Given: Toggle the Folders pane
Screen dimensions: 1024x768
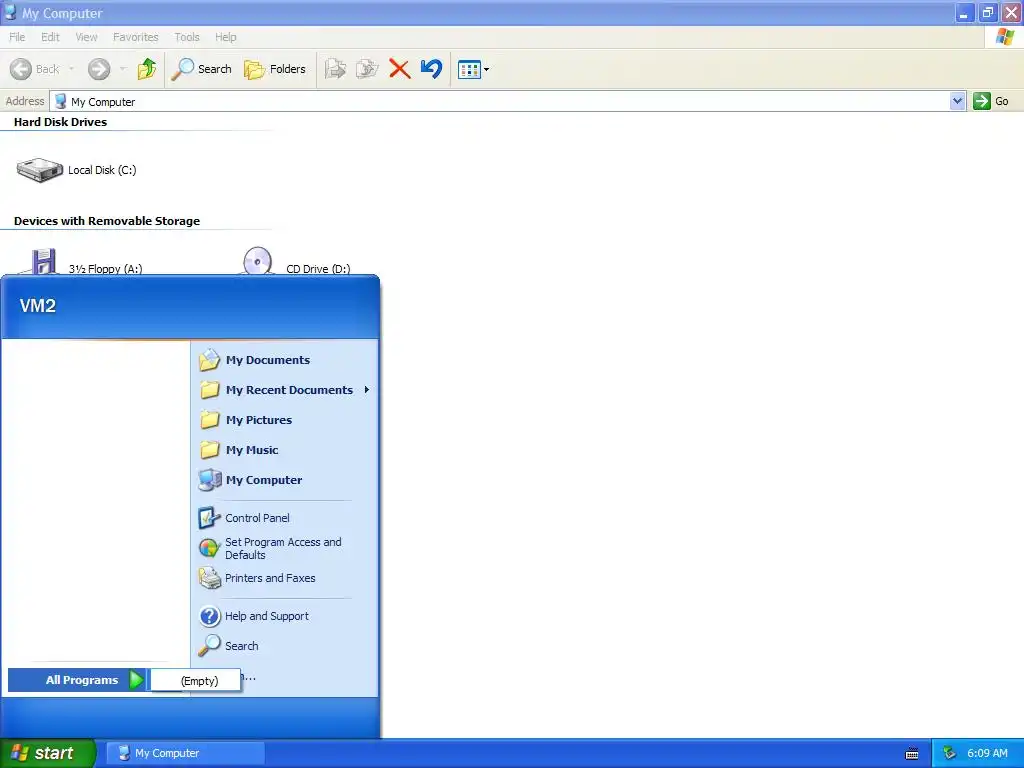Looking at the screenshot, I should (274, 69).
